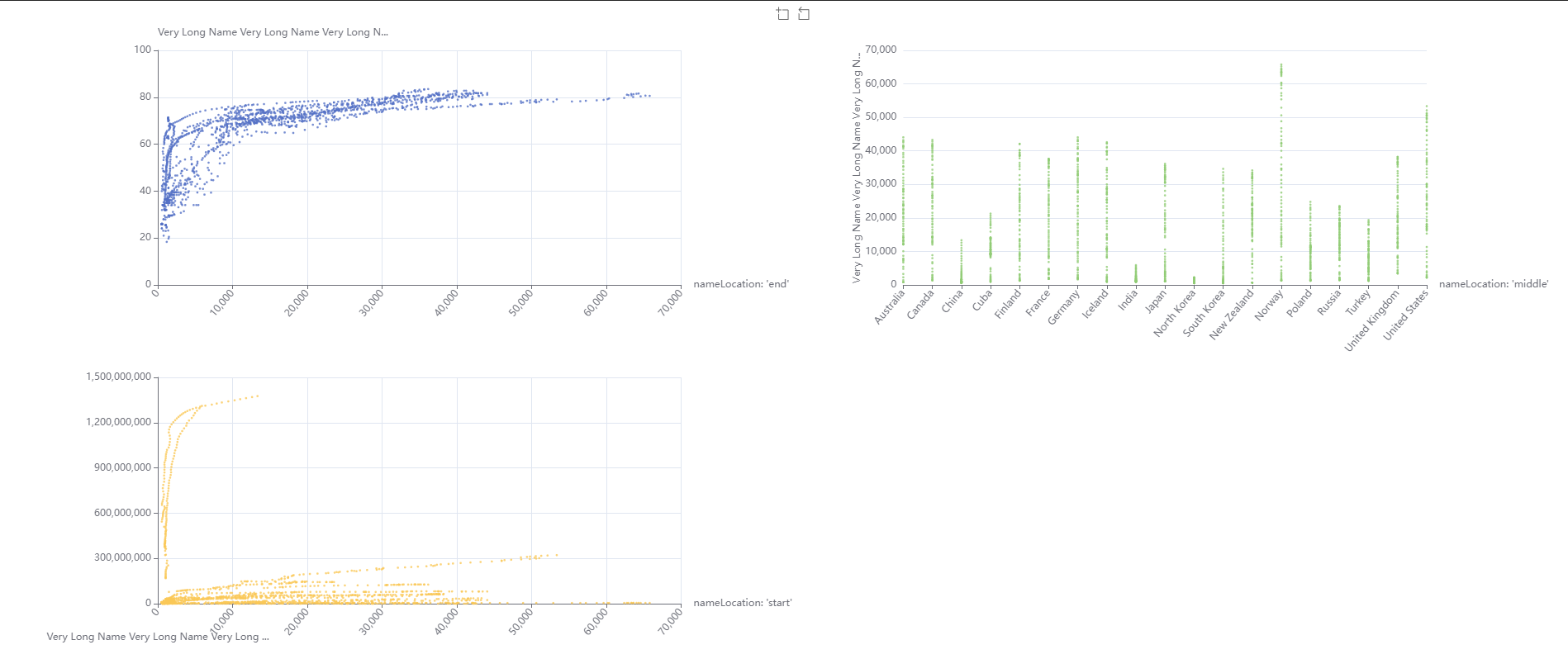Click the 50,000 label on green chart y-axis
The width and height of the screenshot is (1568, 659).
pyautogui.click(x=881, y=117)
